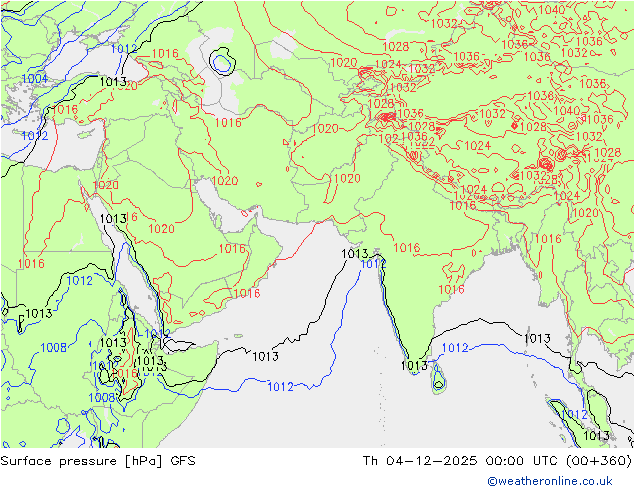Click the red 1028 label at top center
Image resolution: width=634 pixels, height=490 pixels.
pos(395,47)
